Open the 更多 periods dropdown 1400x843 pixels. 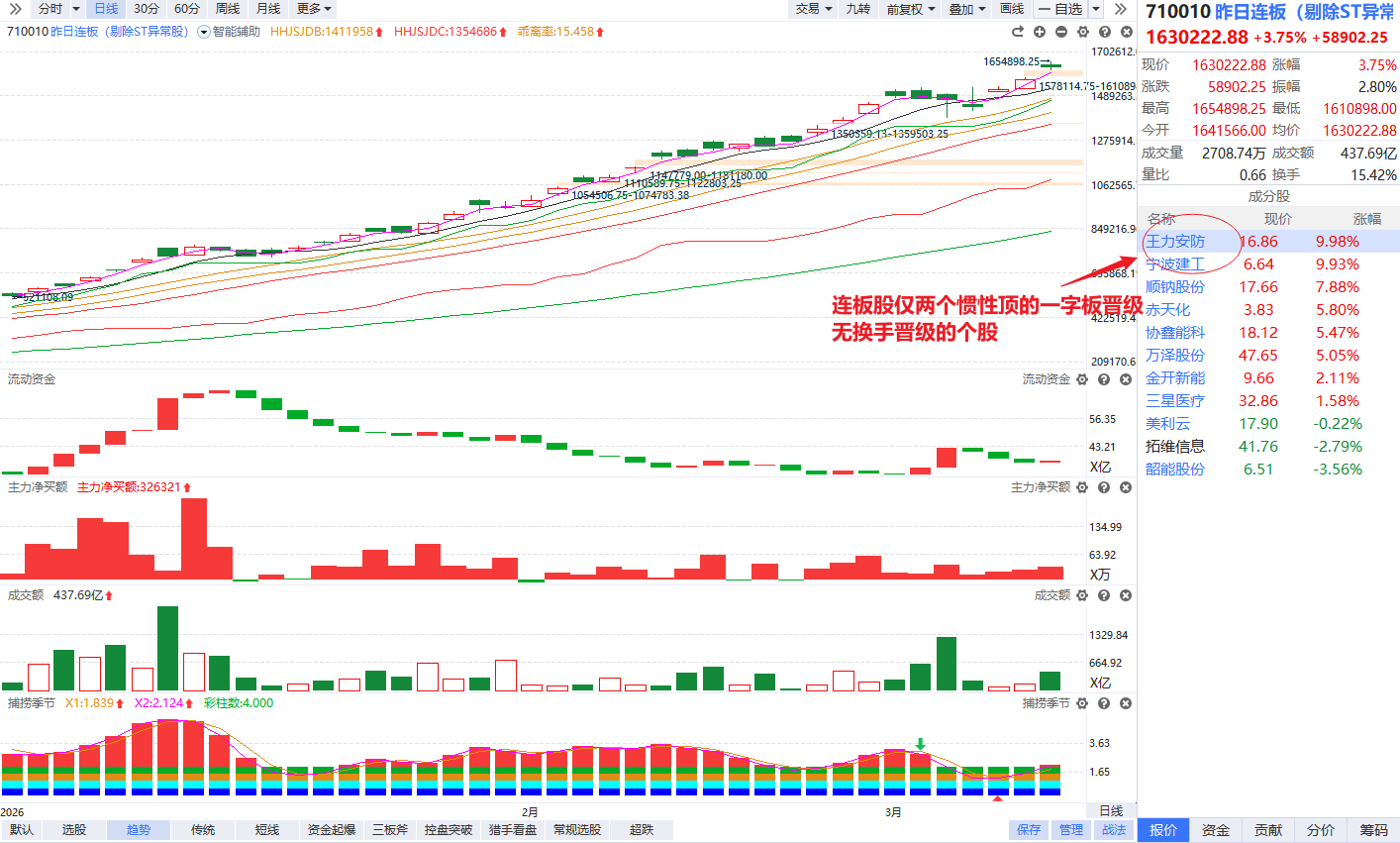(314, 9)
